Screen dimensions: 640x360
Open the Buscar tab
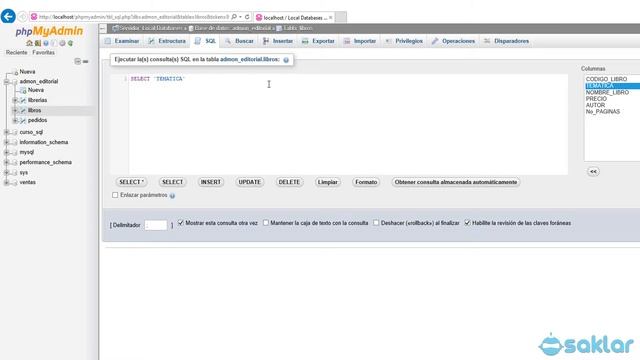239,41
